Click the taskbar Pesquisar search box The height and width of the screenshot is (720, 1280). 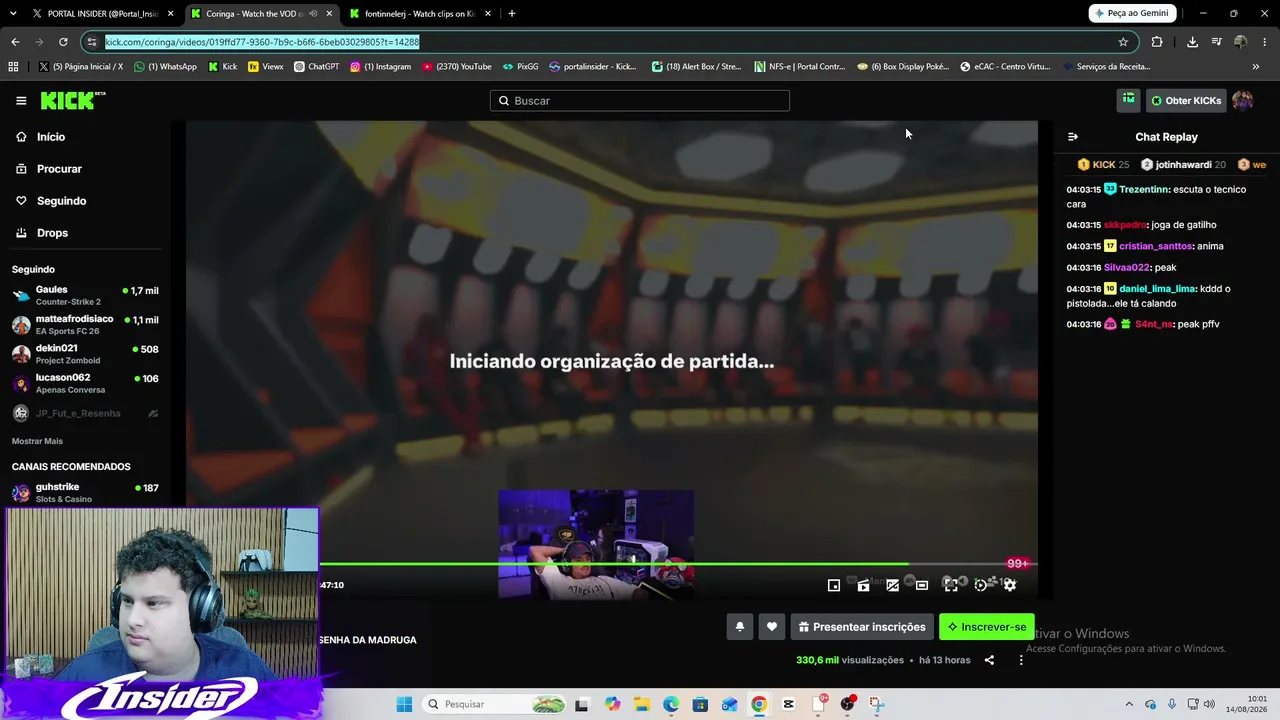pos(495,704)
